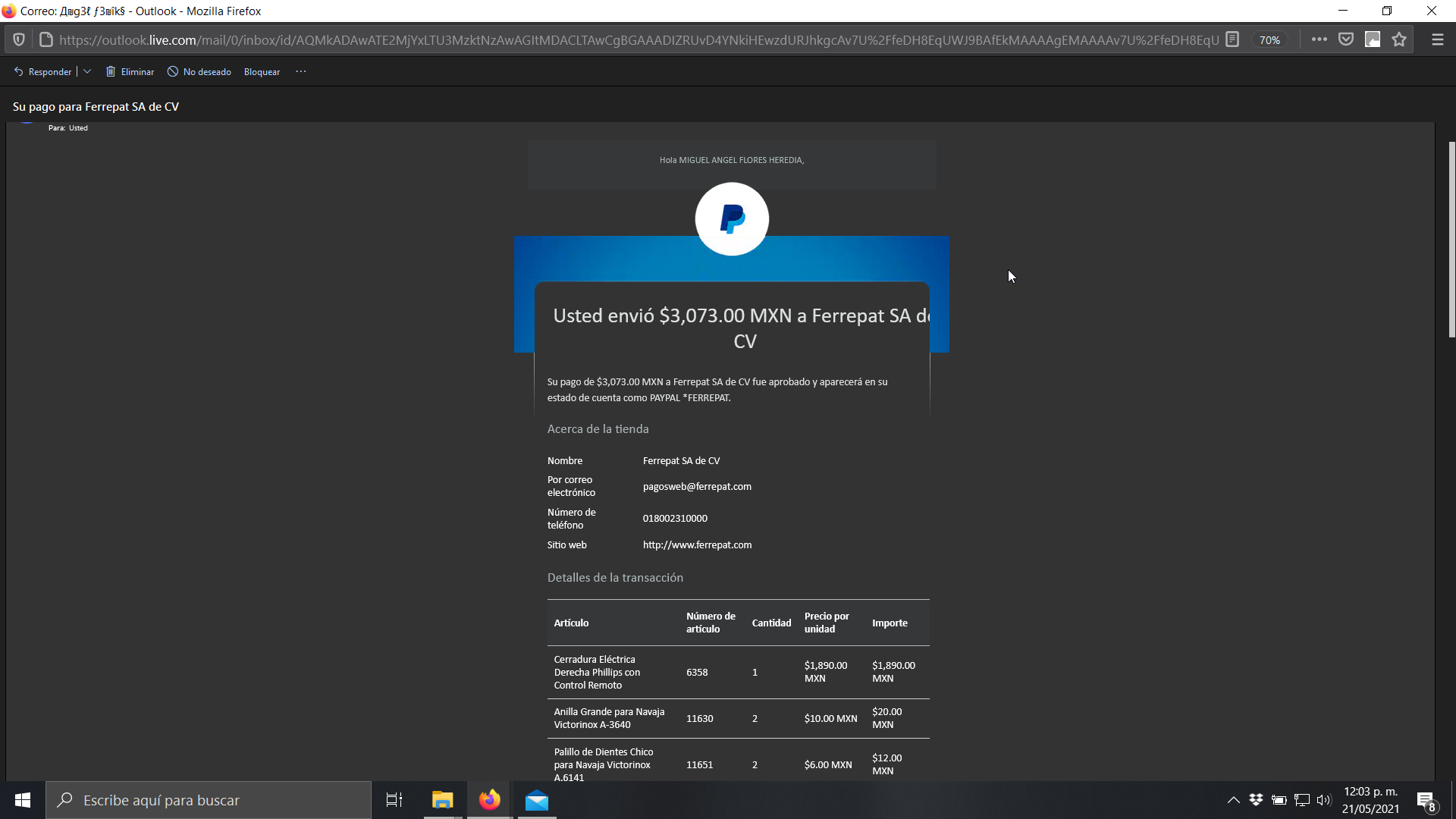Click the phone number 018002310000

click(675, 519)
